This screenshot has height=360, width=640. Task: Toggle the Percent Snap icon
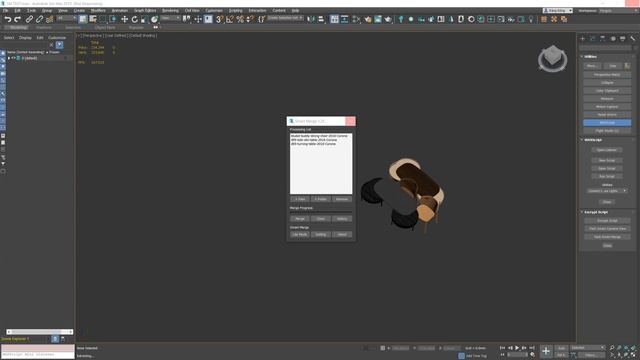(x=240, y=19)
